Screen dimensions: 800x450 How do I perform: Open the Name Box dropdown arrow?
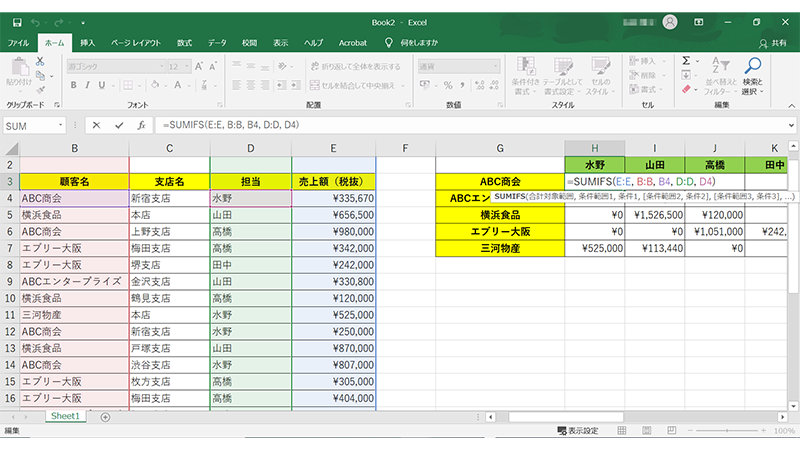(60, 125)
